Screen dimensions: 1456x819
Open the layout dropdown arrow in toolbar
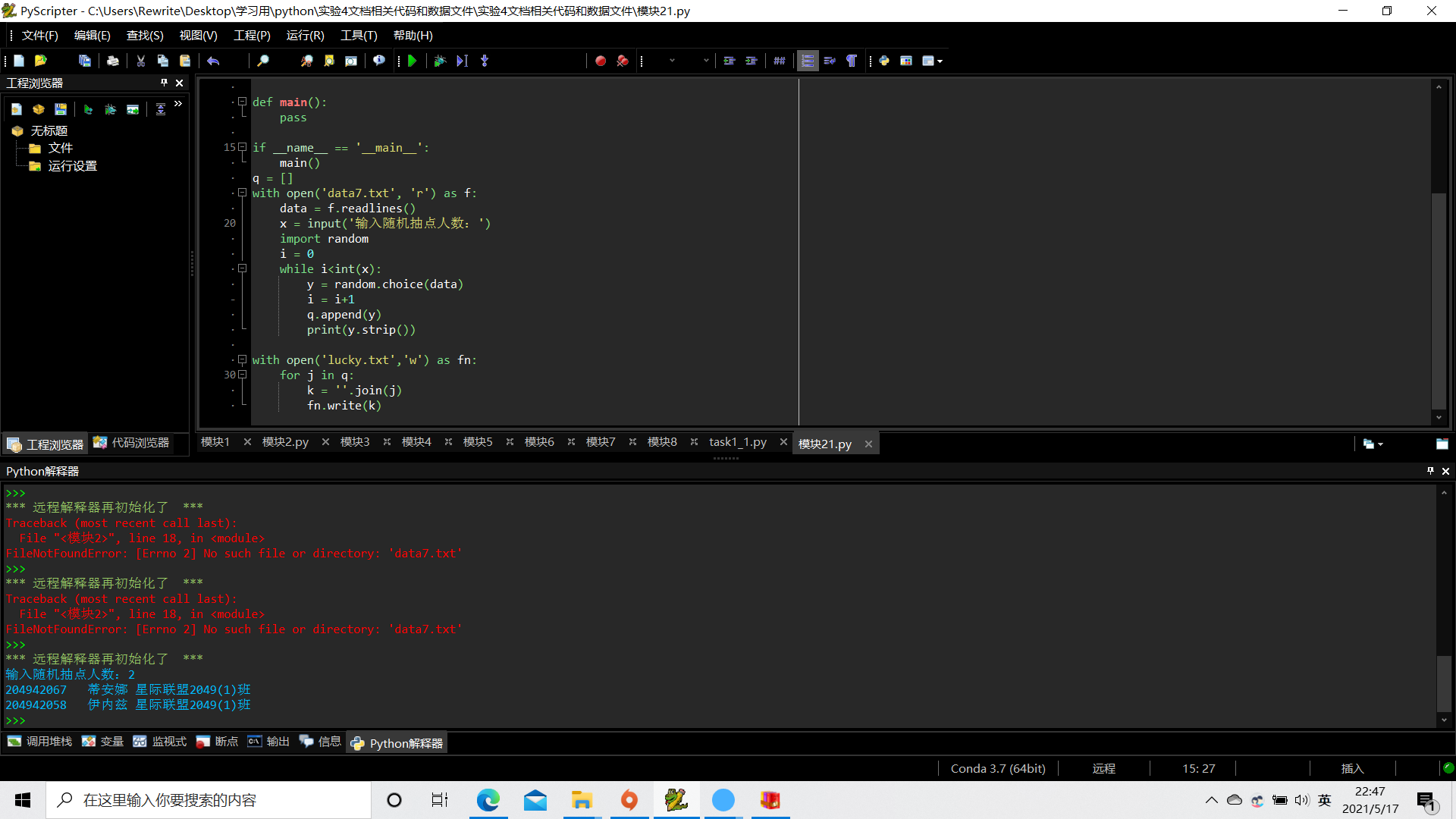pyautogui.click(x=940, y=61)
